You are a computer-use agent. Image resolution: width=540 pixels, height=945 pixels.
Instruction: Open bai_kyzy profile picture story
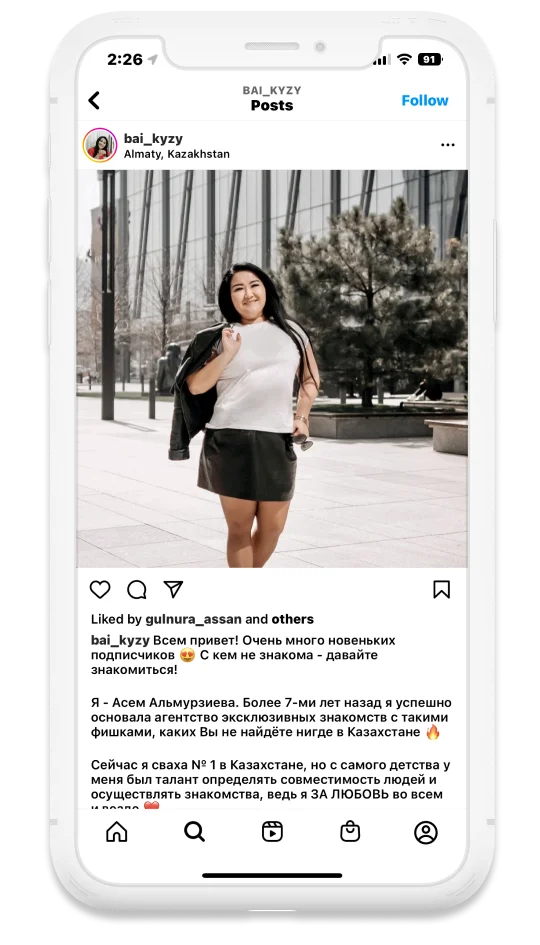coord(100,145)
